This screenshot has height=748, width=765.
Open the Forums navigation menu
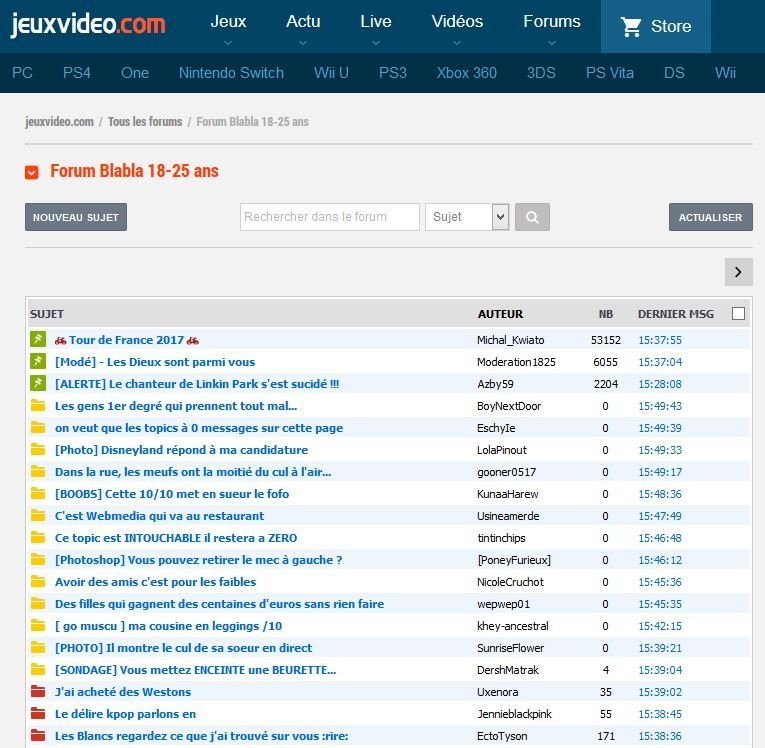[551, 27]
